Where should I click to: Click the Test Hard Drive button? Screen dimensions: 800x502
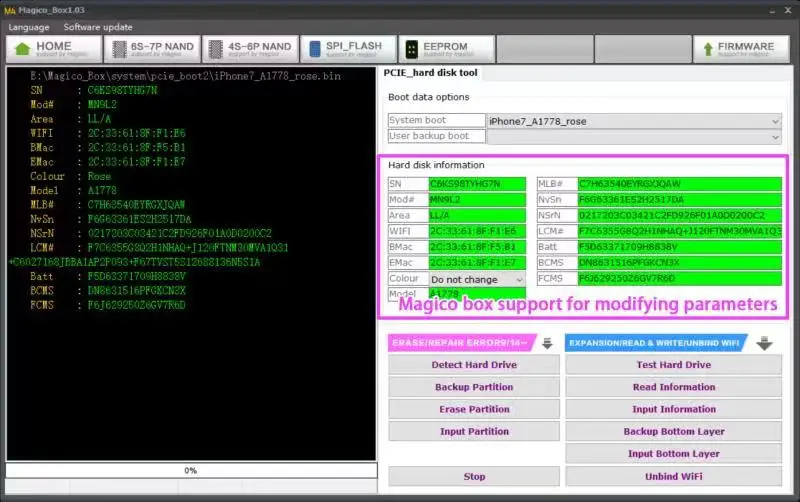tap(673, 365)
